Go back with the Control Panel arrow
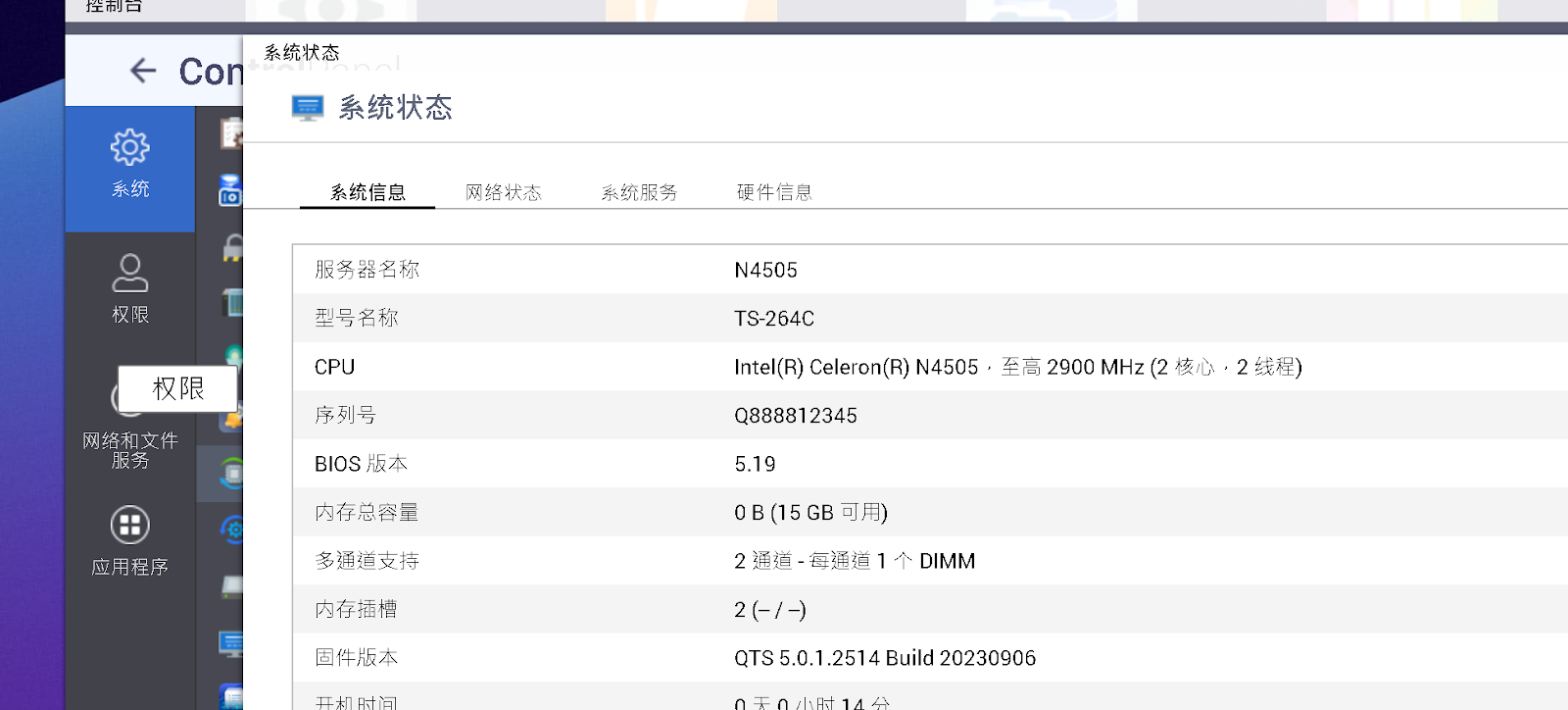Viewport: 1568px width, 710px height. pyautogui.click(x=143, y=71)
